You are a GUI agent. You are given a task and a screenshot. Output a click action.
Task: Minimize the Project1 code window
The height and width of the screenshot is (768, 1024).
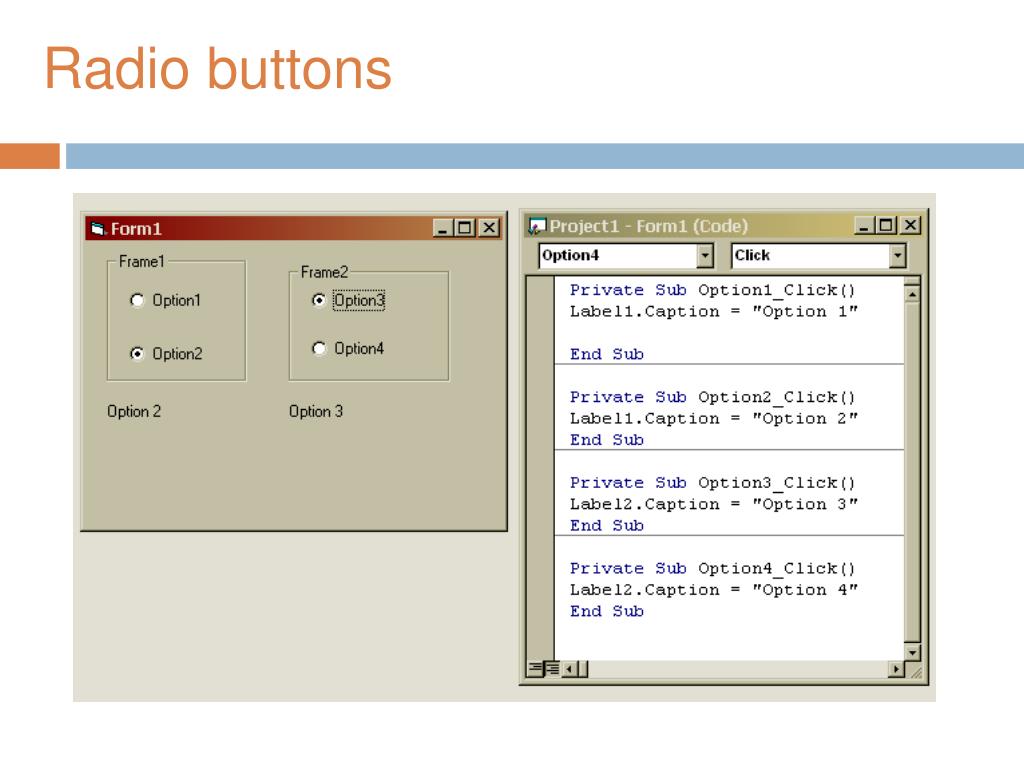click(863, 225)
